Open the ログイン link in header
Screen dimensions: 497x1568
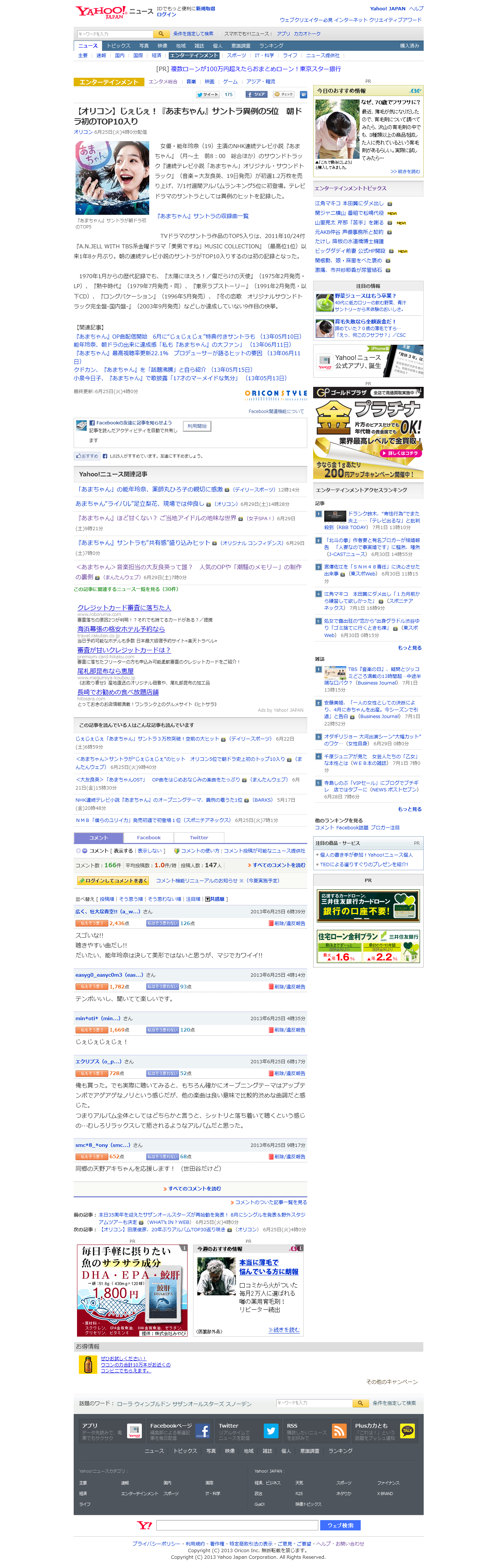[166, 15]
